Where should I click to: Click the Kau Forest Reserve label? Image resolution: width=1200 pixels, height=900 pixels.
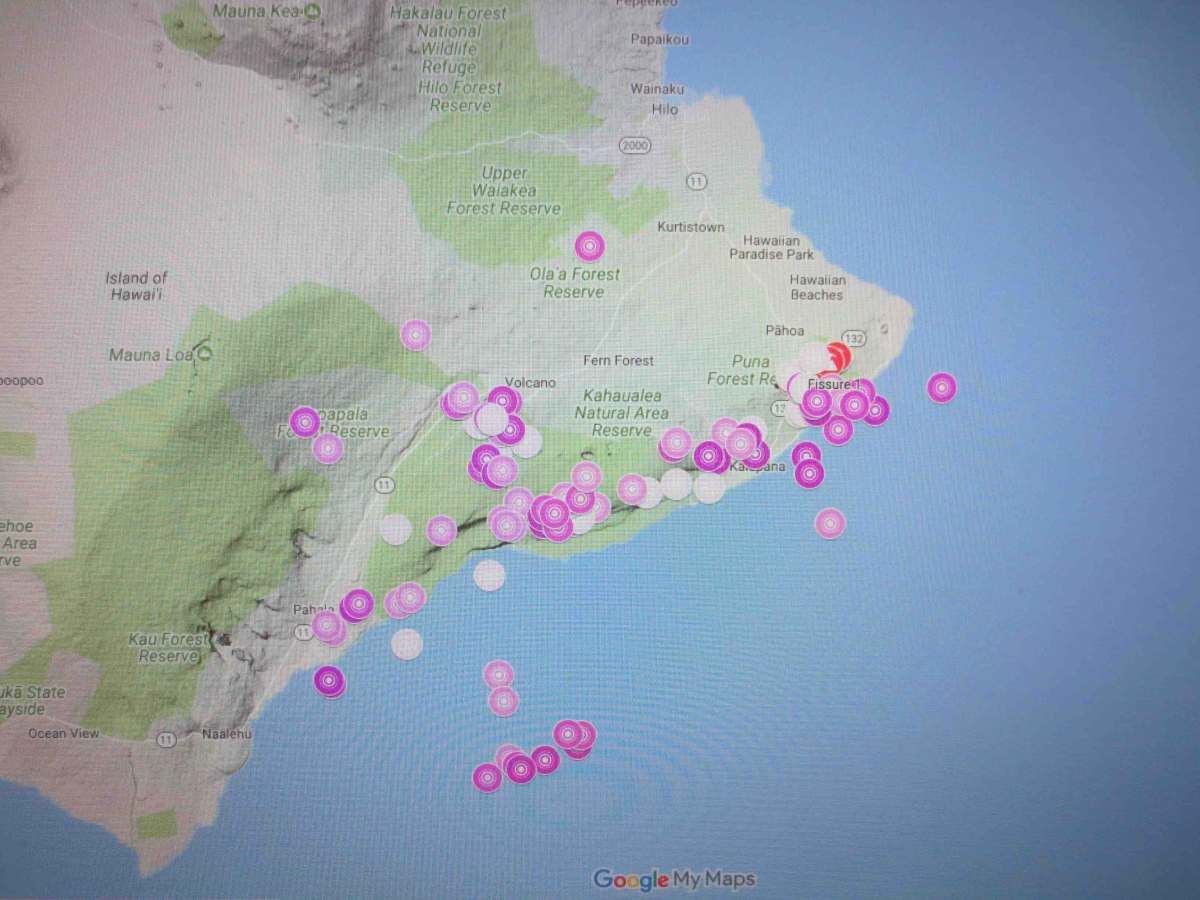[170, 648]
